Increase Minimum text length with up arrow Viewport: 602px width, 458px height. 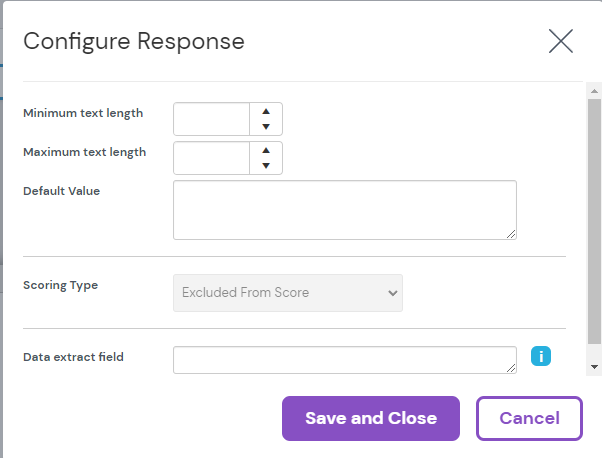266,111
